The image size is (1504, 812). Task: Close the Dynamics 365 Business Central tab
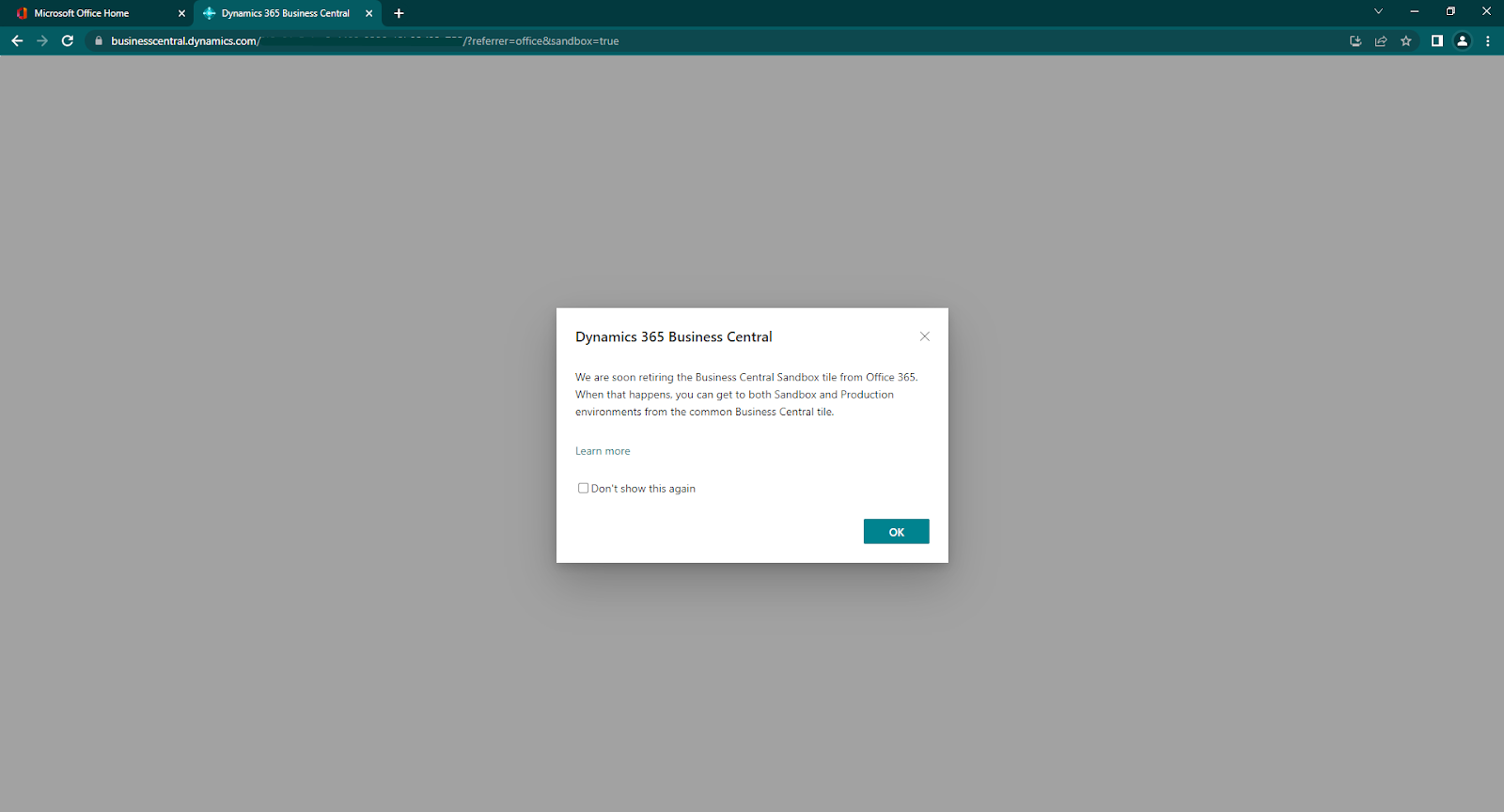[x=368, y=13]
